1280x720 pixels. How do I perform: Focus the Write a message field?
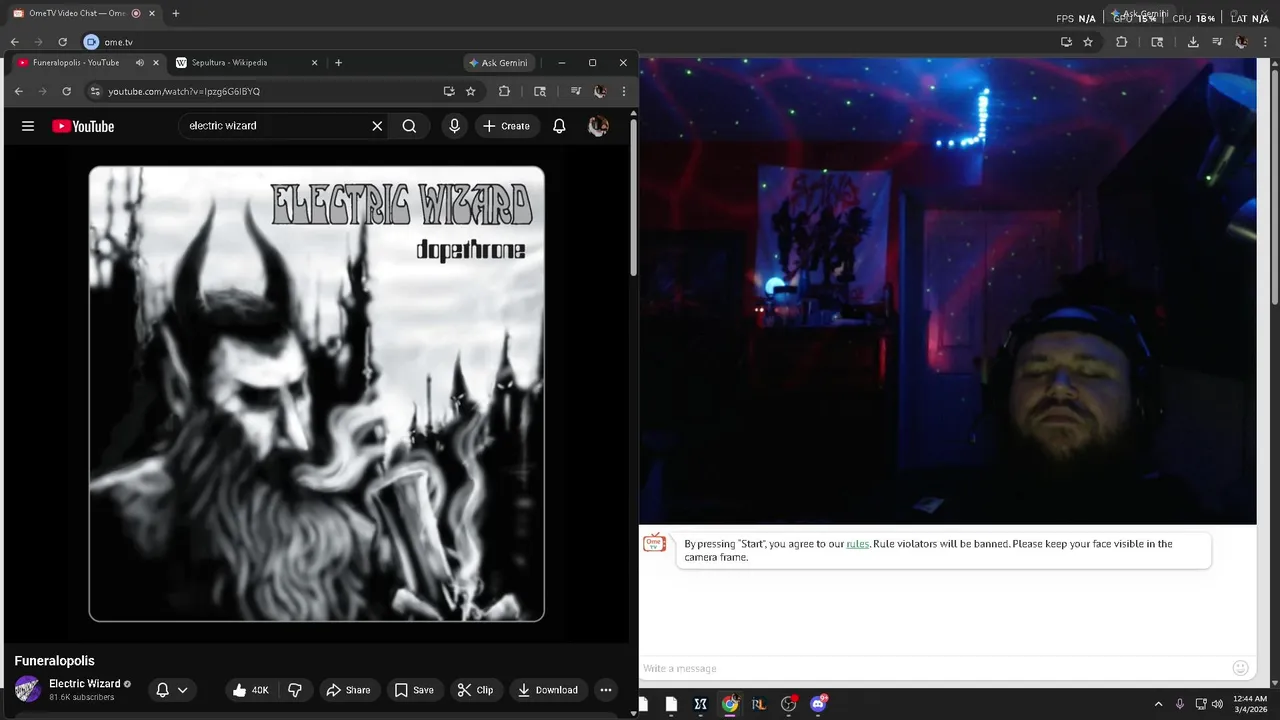point(934,668)
